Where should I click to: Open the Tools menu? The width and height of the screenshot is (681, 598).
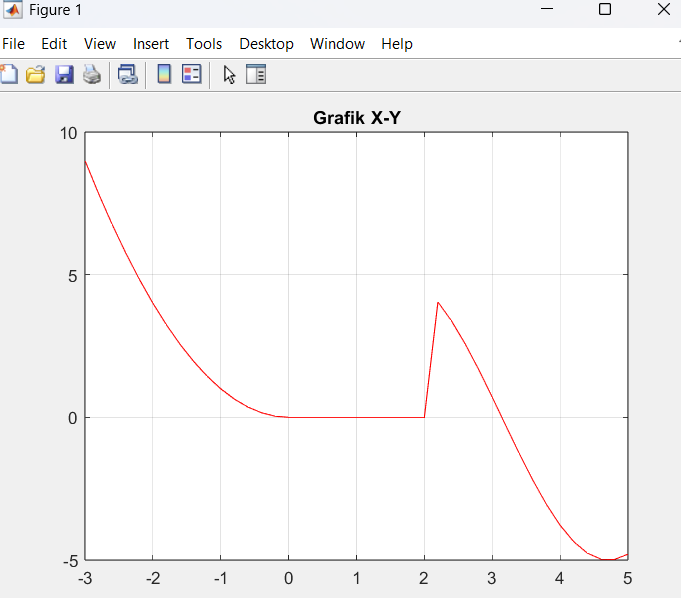pyautogui.click(x=204, y=44)
